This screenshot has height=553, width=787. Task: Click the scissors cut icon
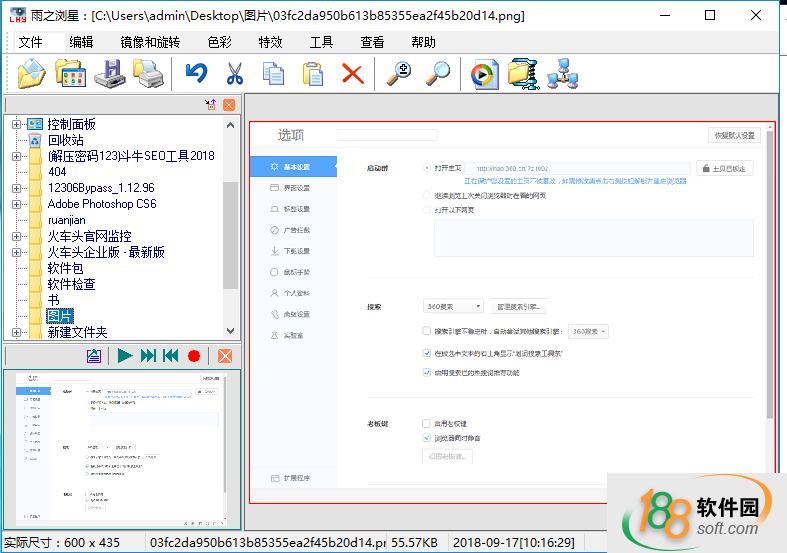tap(235, 73)
